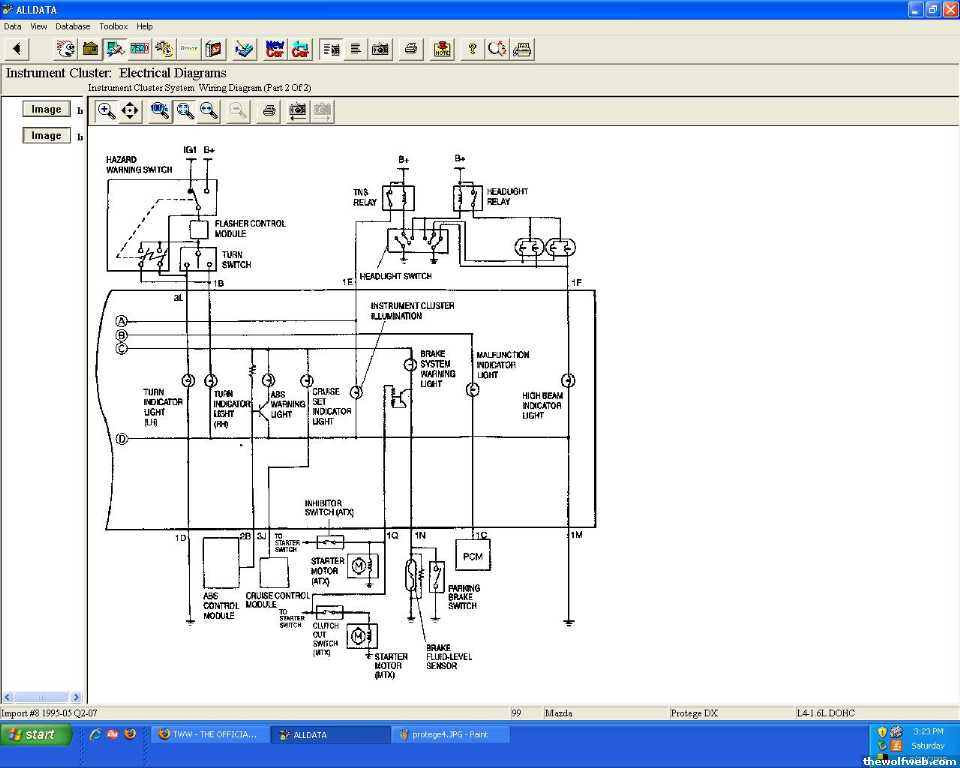
Task: Click the 100% zoom magnifier icon
Action: tap(160, 111)
